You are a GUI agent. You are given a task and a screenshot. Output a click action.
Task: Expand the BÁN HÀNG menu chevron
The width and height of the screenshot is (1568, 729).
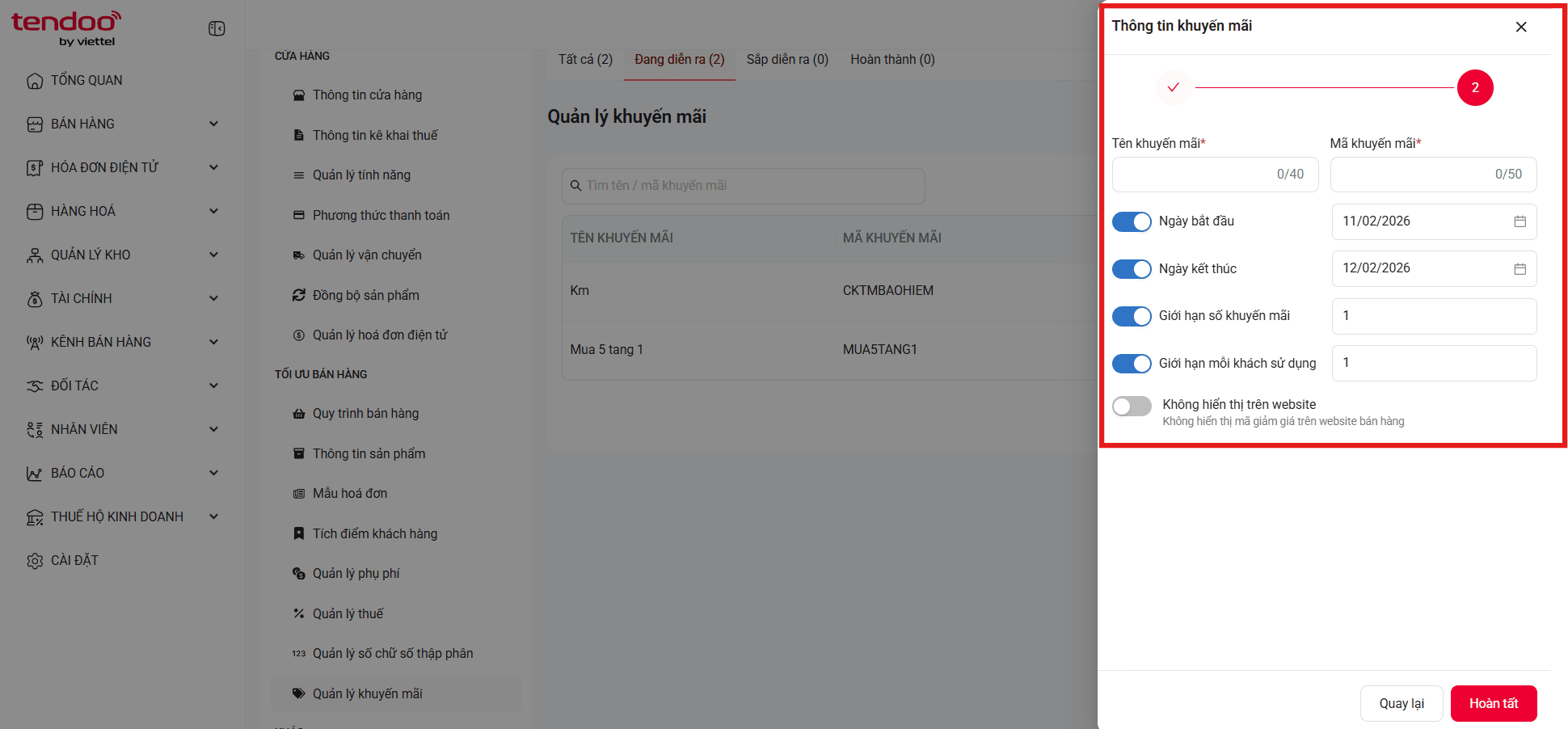click(x=213, y=124)
